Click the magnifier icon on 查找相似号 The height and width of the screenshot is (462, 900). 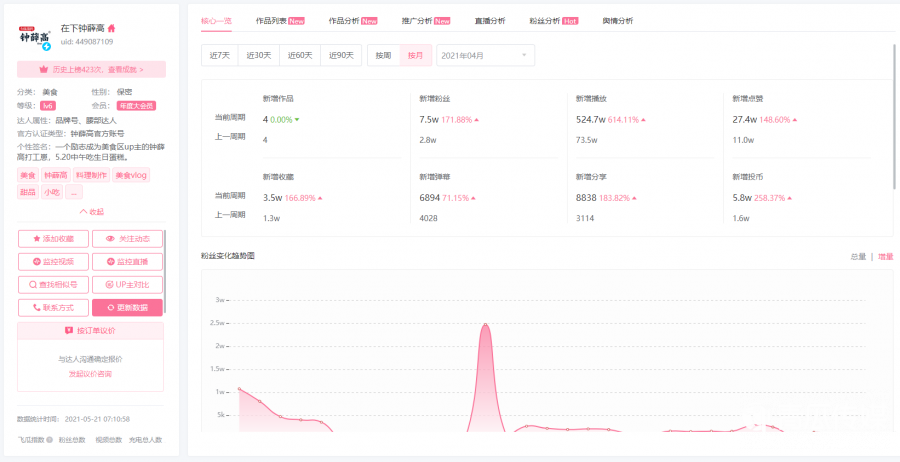[33, 285]
